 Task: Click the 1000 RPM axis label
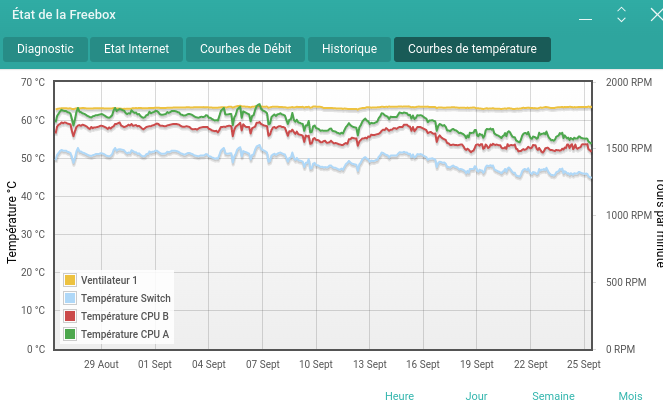coord(629,216)
